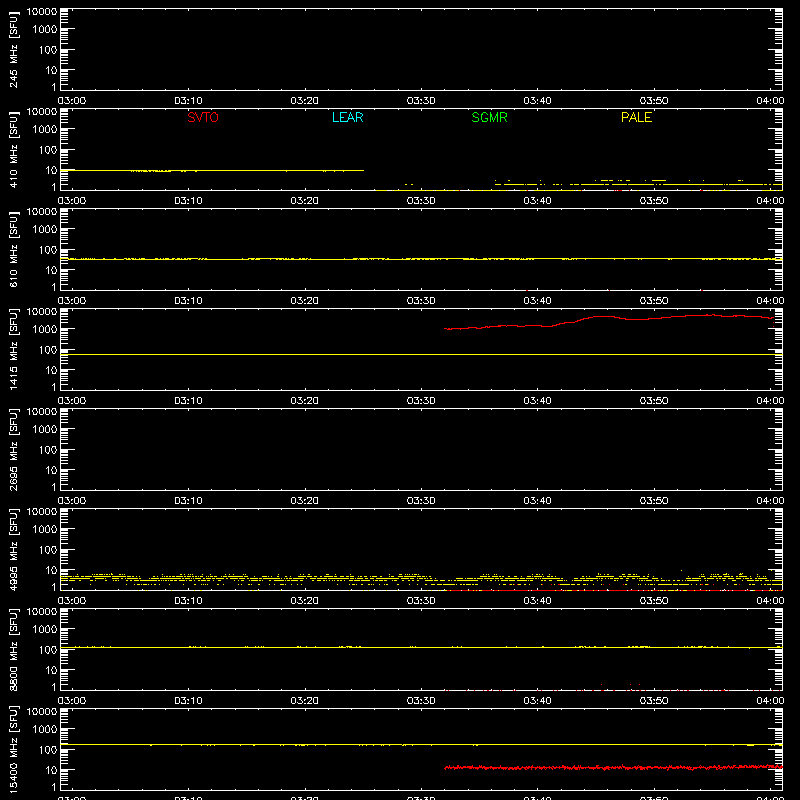Select the 245 MHz [SFU] axis label

coord(14,49)
